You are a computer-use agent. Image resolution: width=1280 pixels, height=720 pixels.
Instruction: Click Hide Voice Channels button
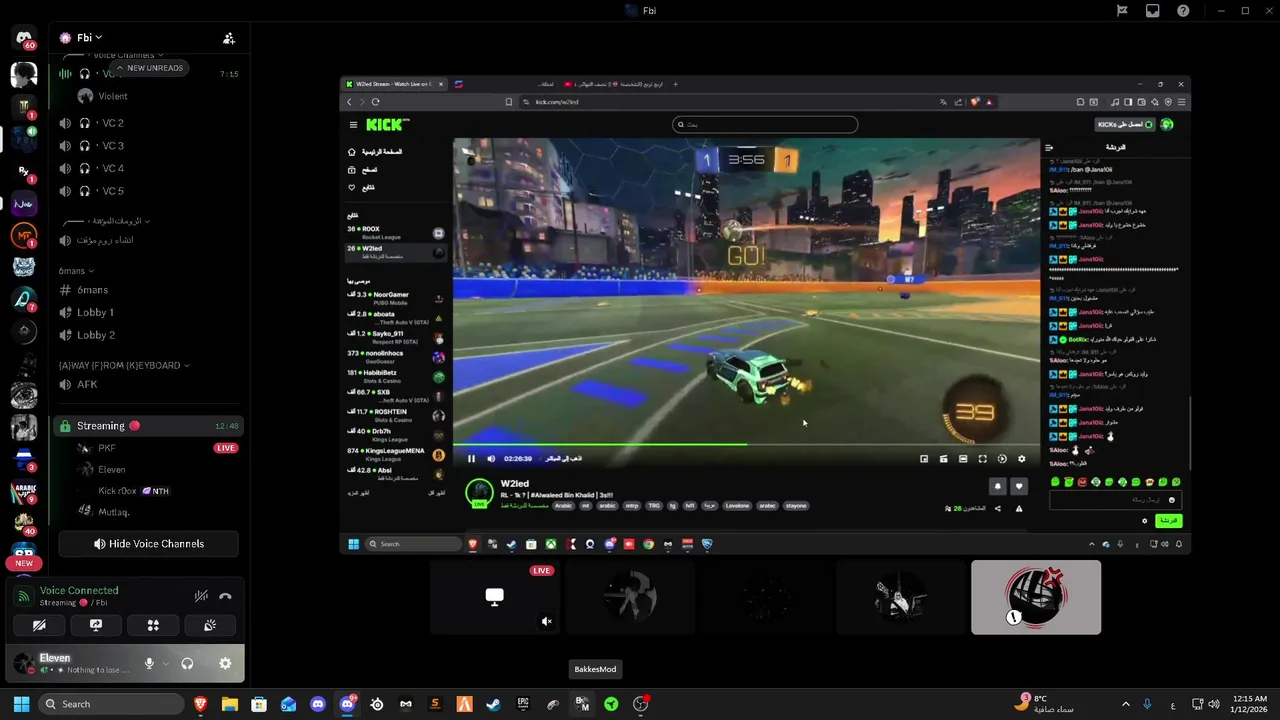(148, 544)
